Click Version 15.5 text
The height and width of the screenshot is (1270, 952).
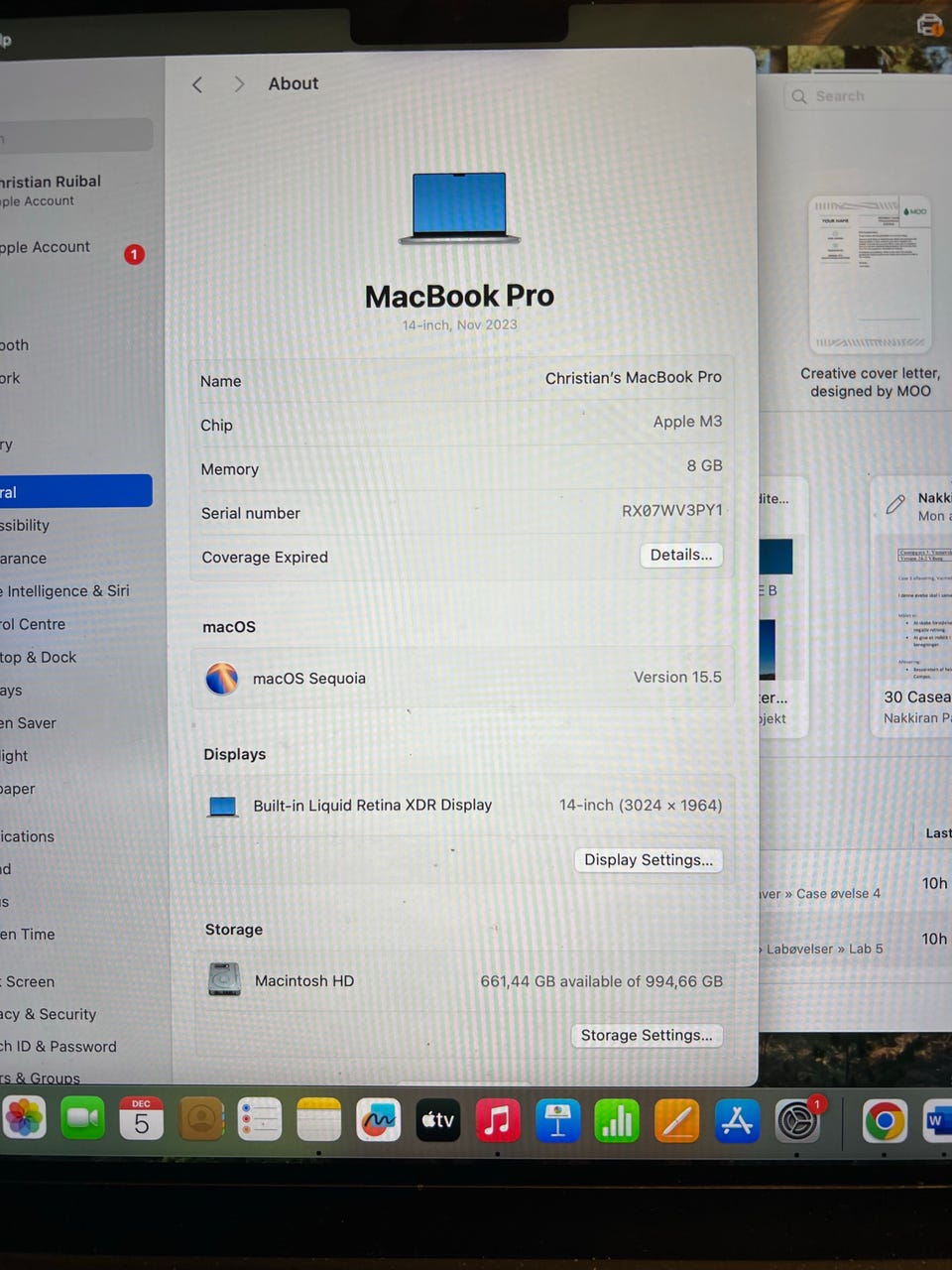pos(678,677)
